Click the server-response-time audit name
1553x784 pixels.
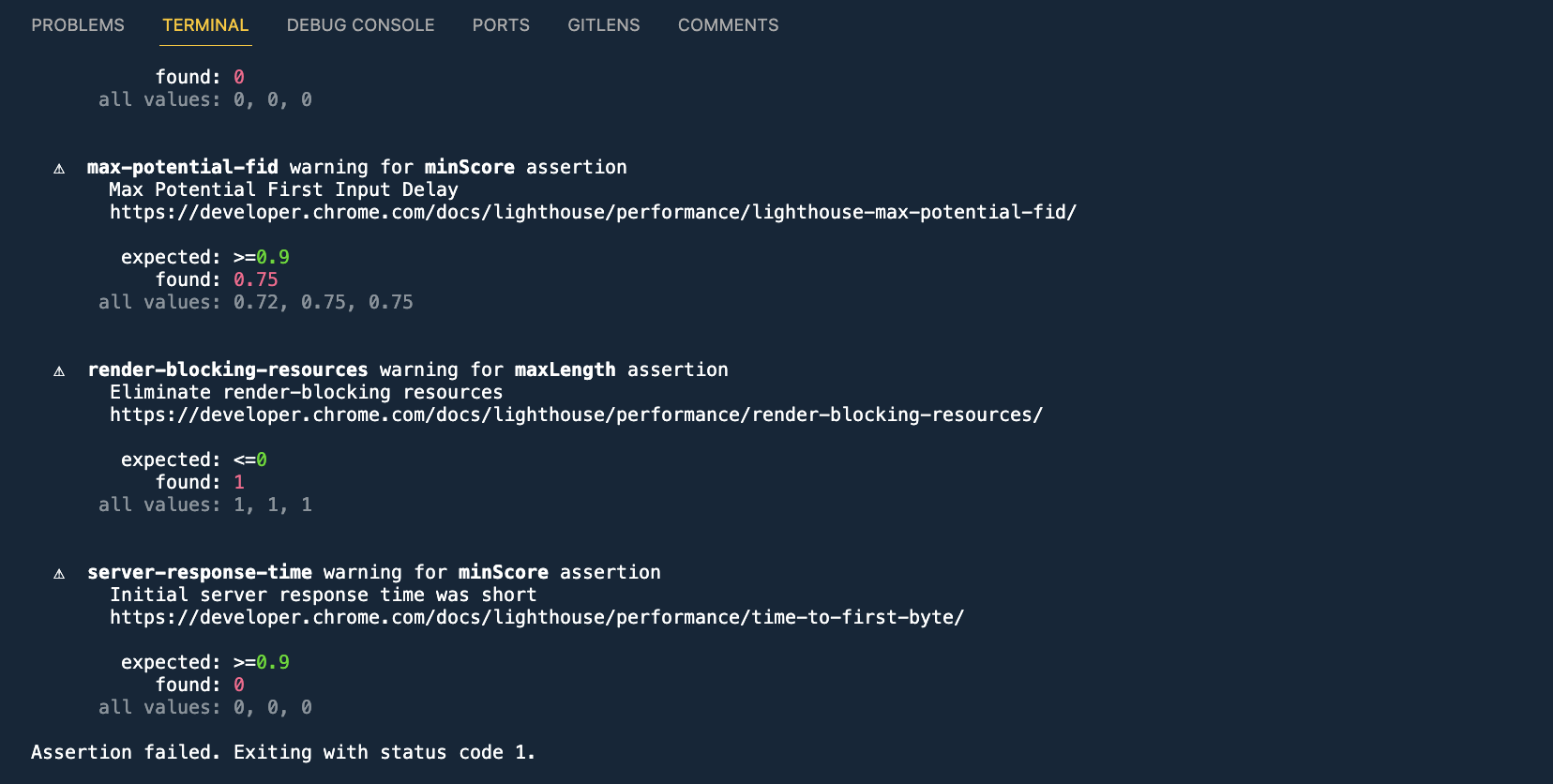[200, 572]
